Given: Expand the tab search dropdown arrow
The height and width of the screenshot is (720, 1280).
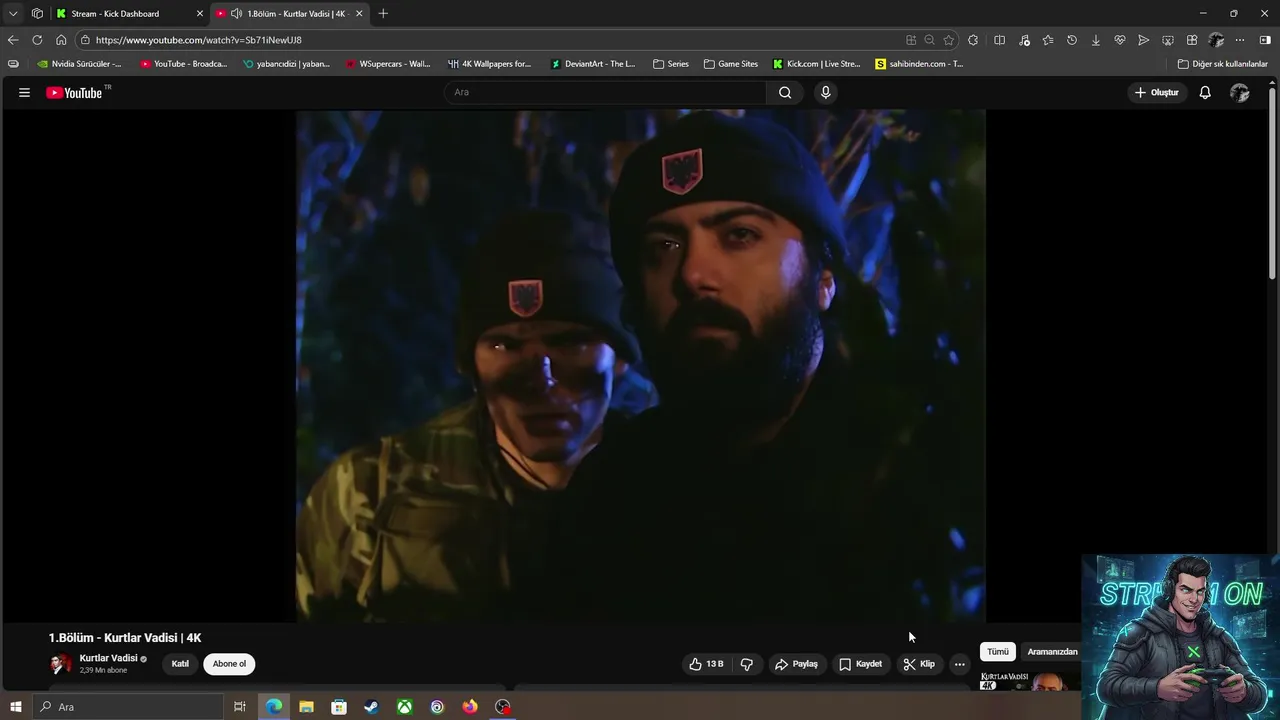Looking at the screenshot, I should point(13,13).
